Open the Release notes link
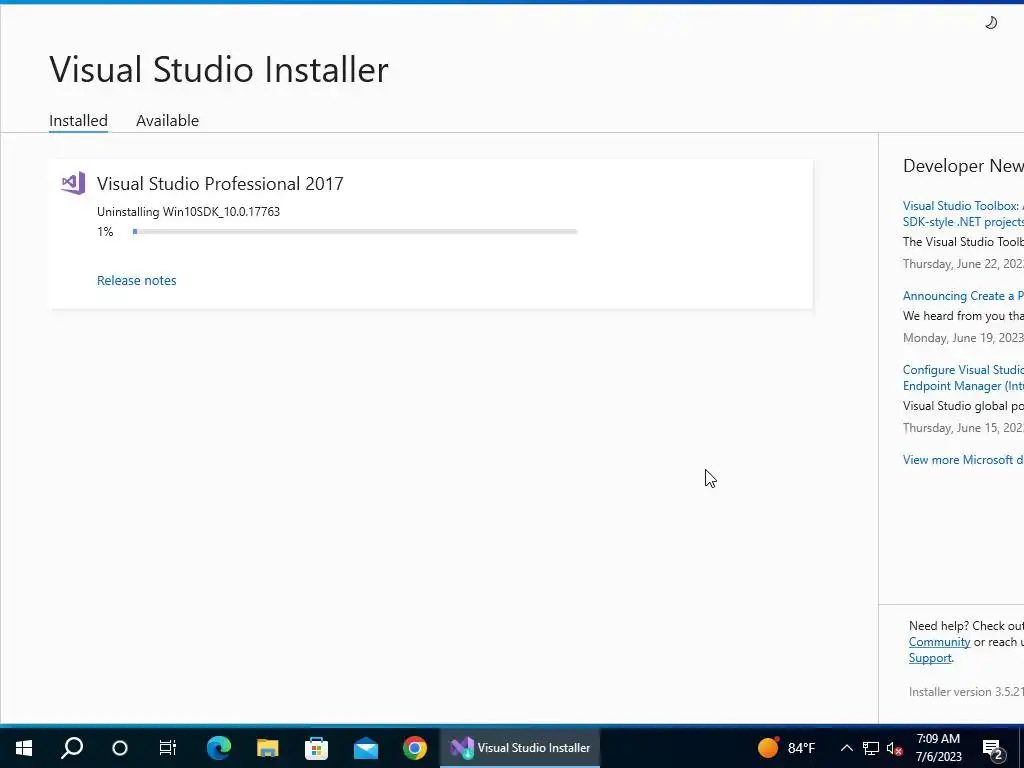This screenshot has width=1024, height=768. point(136,280)
